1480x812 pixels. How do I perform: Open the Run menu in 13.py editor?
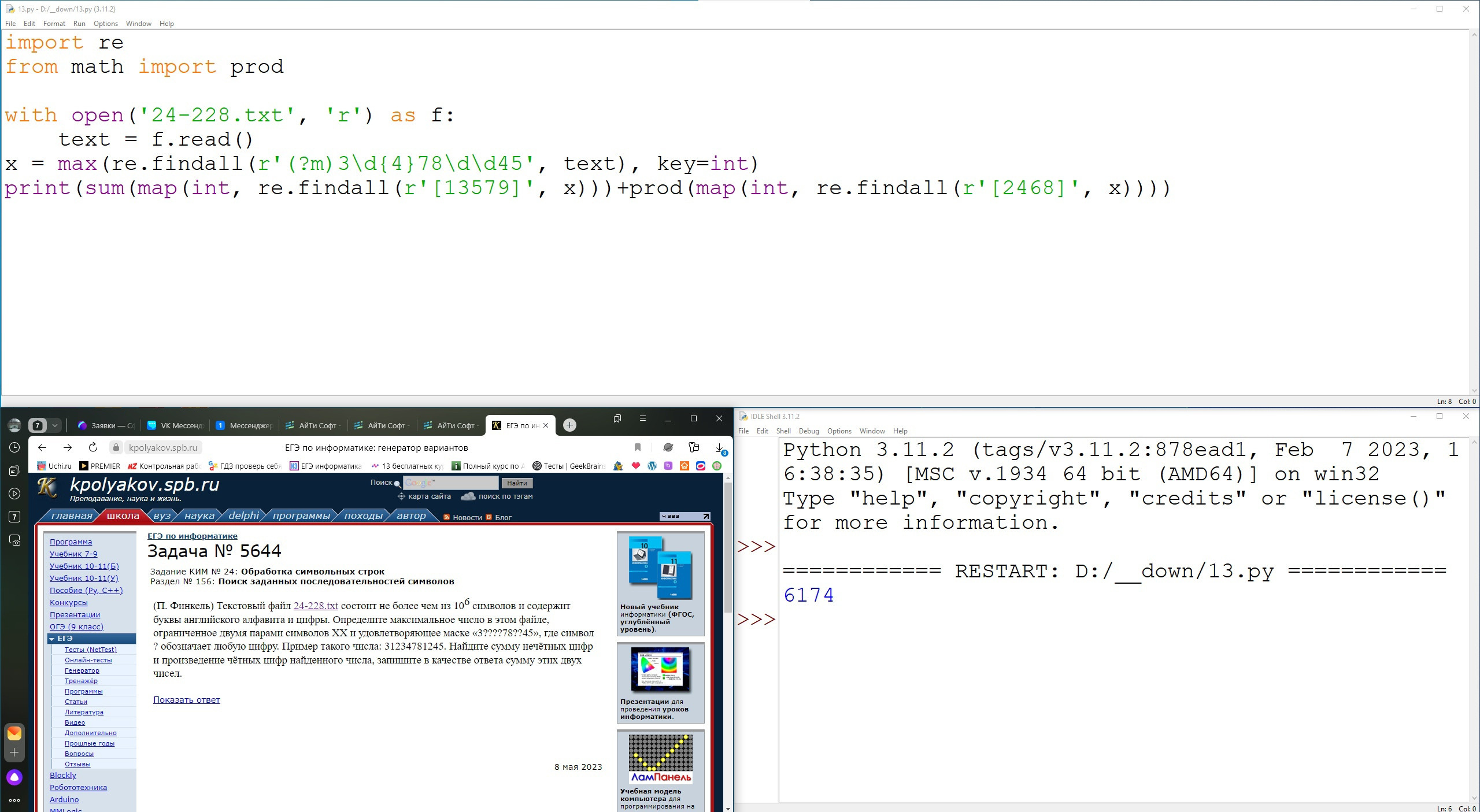coord(79,24)
